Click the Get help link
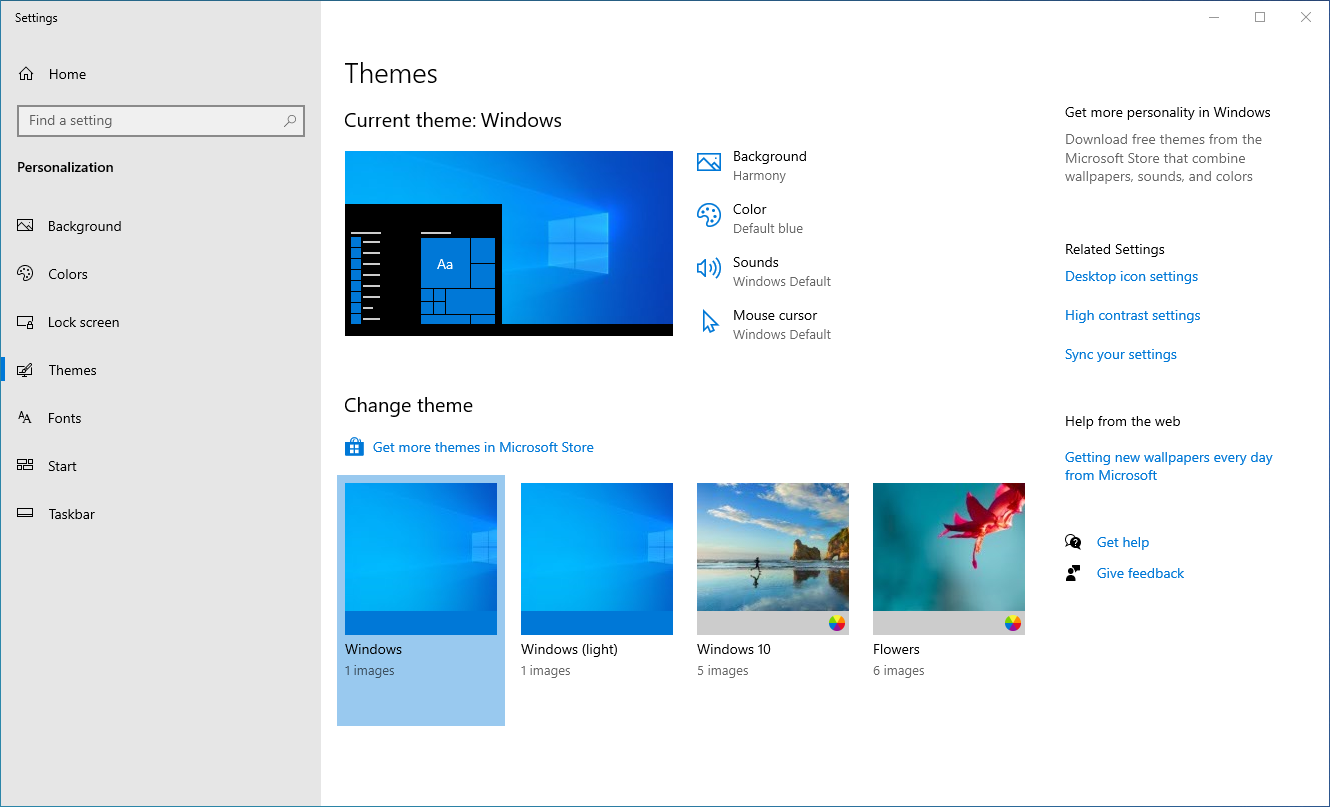Viewport: 1330px width, 807px height. click(x=1122, y=542)
